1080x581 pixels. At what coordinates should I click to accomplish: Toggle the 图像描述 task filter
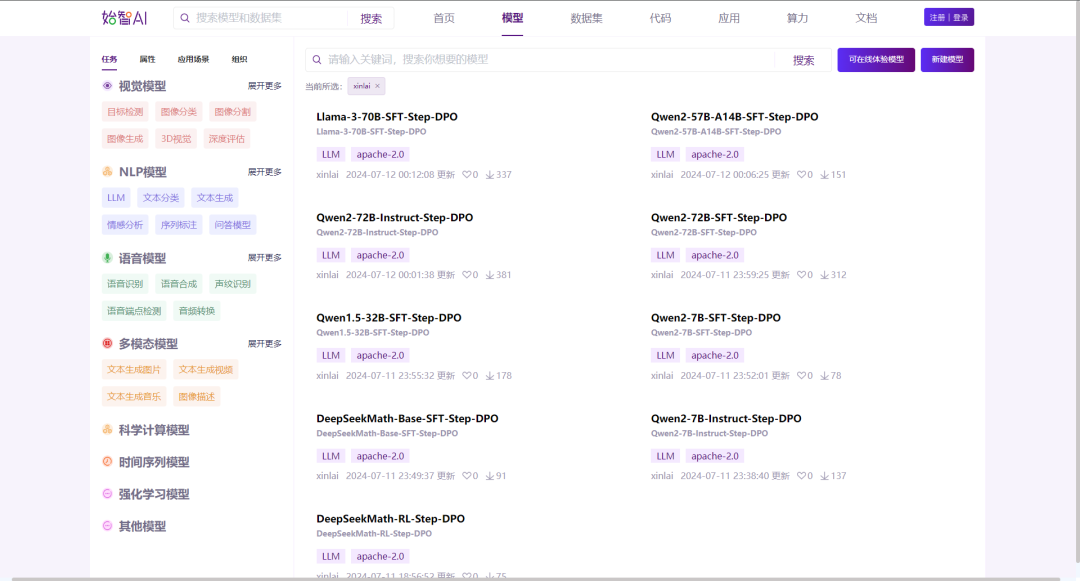pyautogui.click(x=197, y=397)
